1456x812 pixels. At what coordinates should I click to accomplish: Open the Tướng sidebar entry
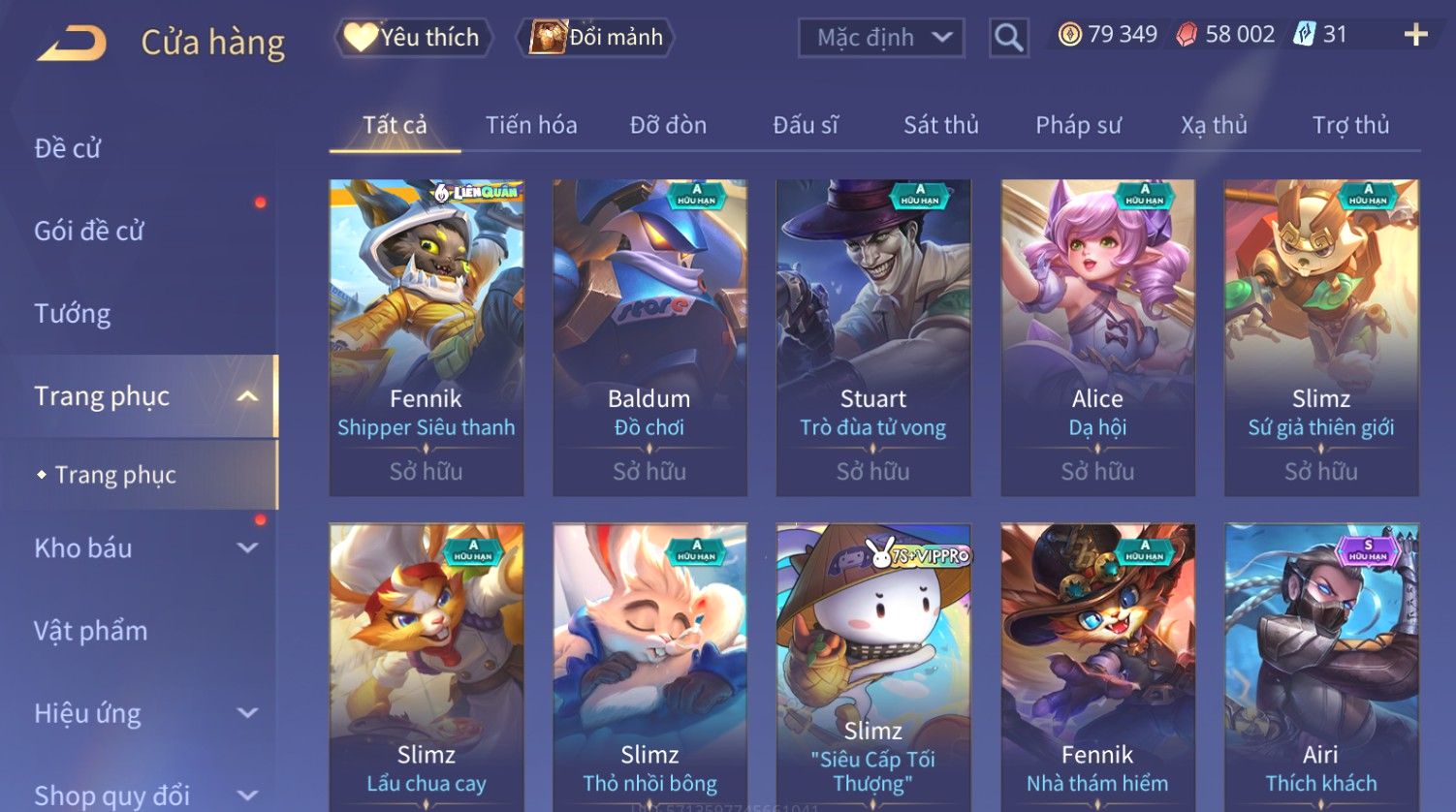(x=73, y=313)
